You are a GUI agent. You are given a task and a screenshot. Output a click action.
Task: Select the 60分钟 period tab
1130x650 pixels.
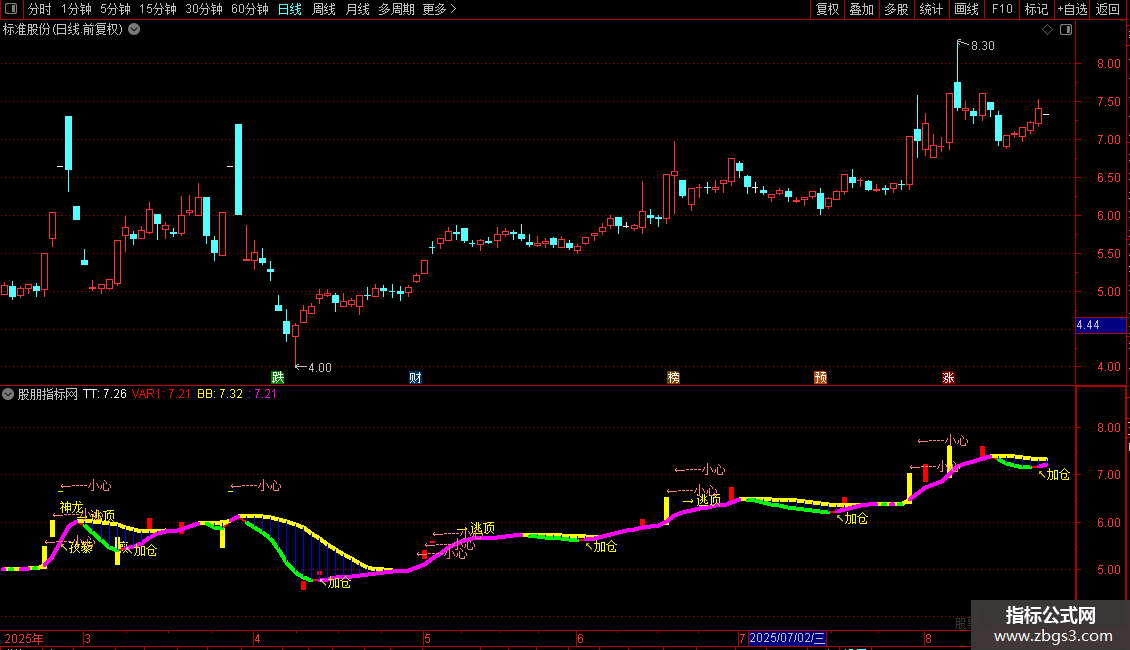(250, 9)
